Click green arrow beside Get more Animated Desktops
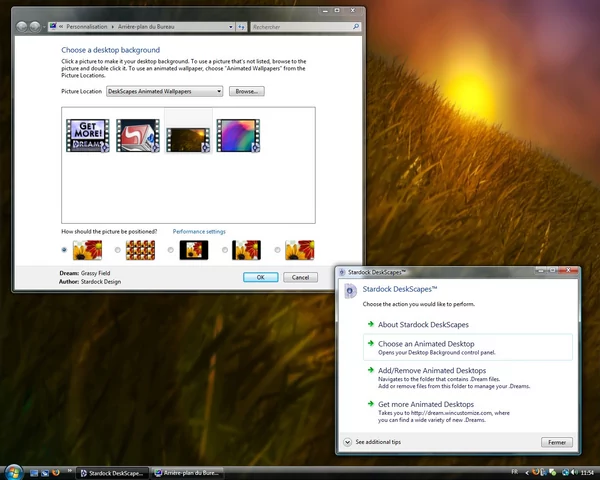600x480 pixels. tap(370, 404)
